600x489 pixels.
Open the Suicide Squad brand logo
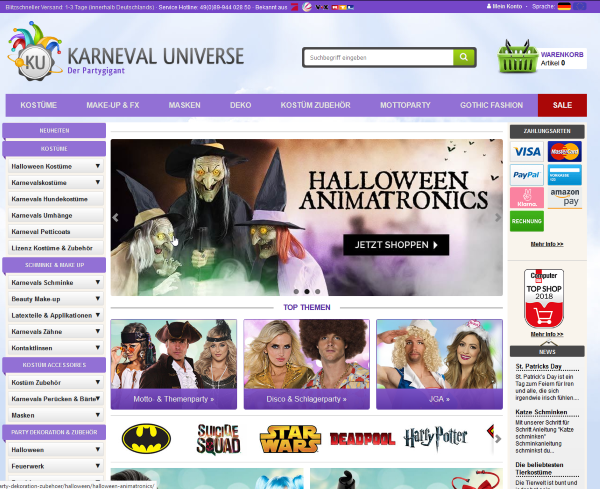(x=218, y=439)
